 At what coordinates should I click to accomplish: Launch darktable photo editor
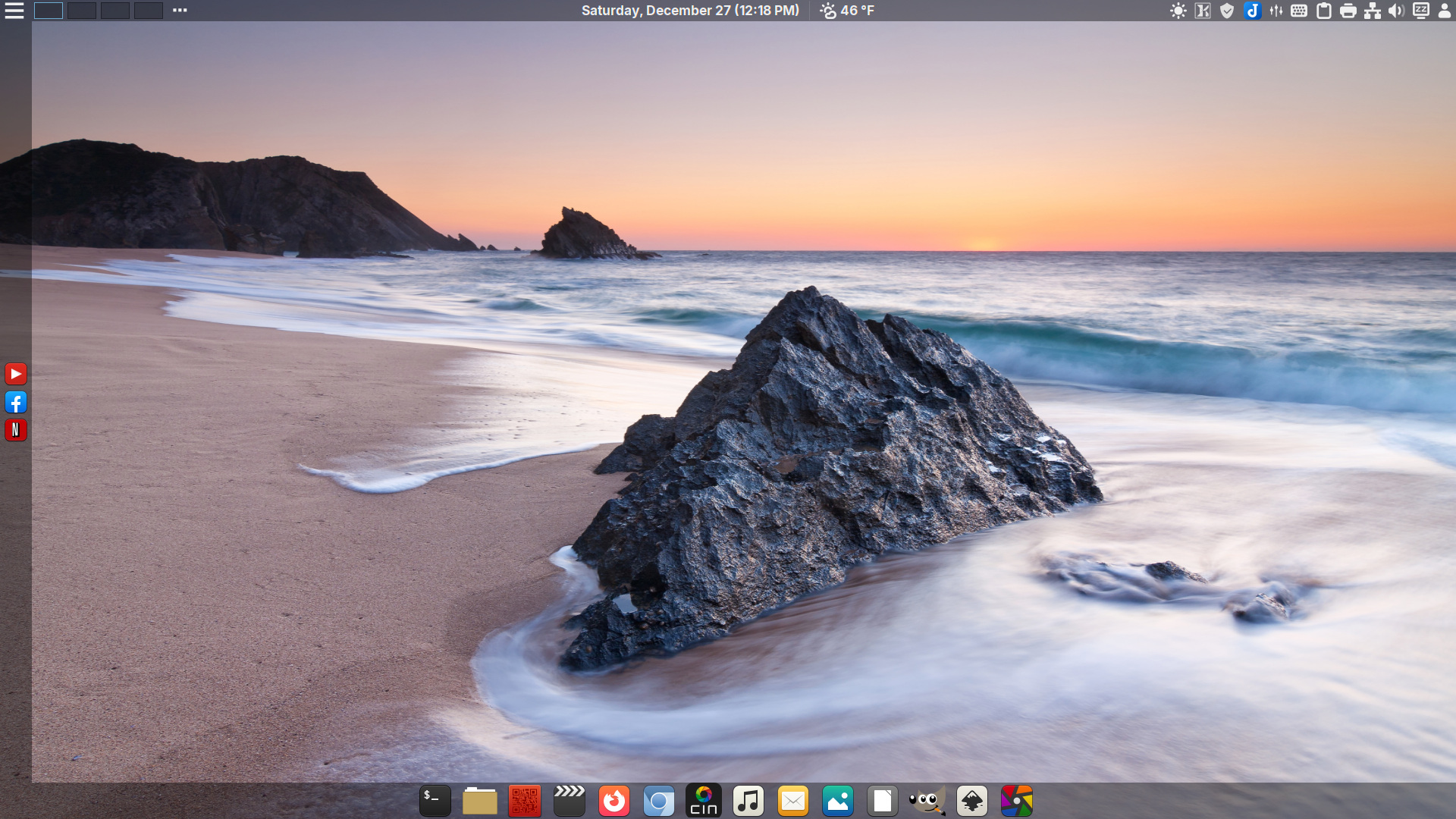[x=1018, y=800]
